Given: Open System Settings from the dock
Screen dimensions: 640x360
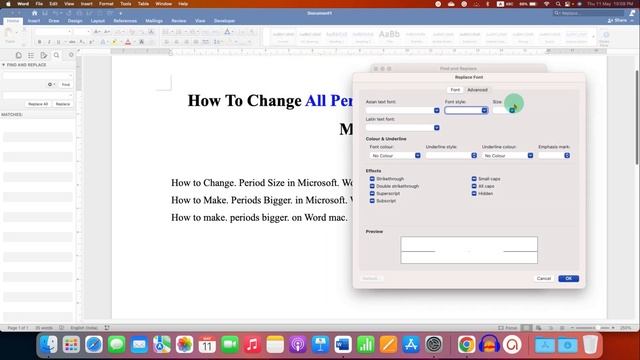Looking at the screenshot, I should pyautogui.click(x=433, y=344).
